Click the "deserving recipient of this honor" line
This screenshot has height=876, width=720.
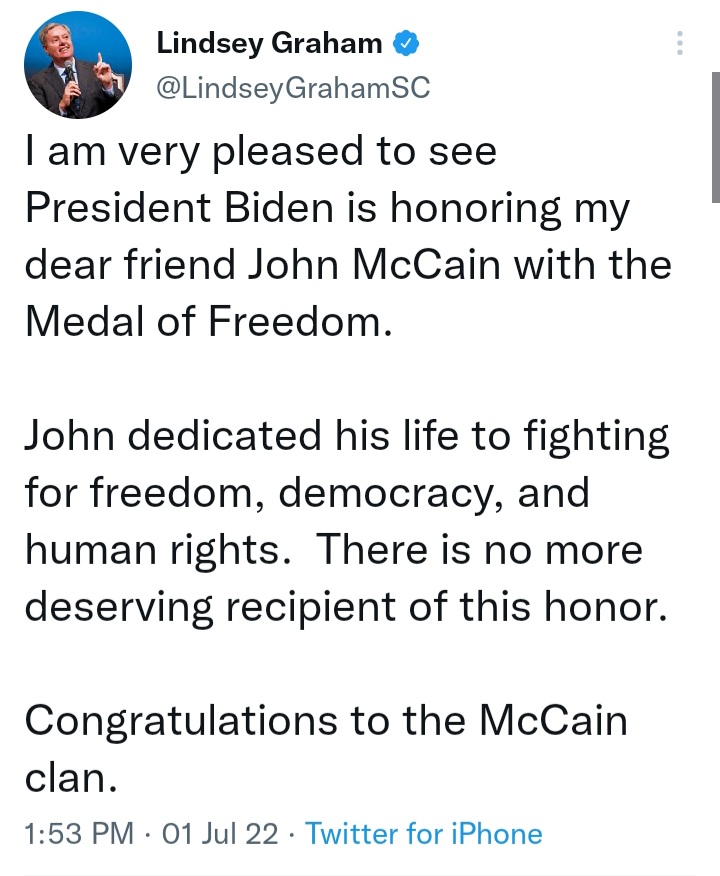344,606
